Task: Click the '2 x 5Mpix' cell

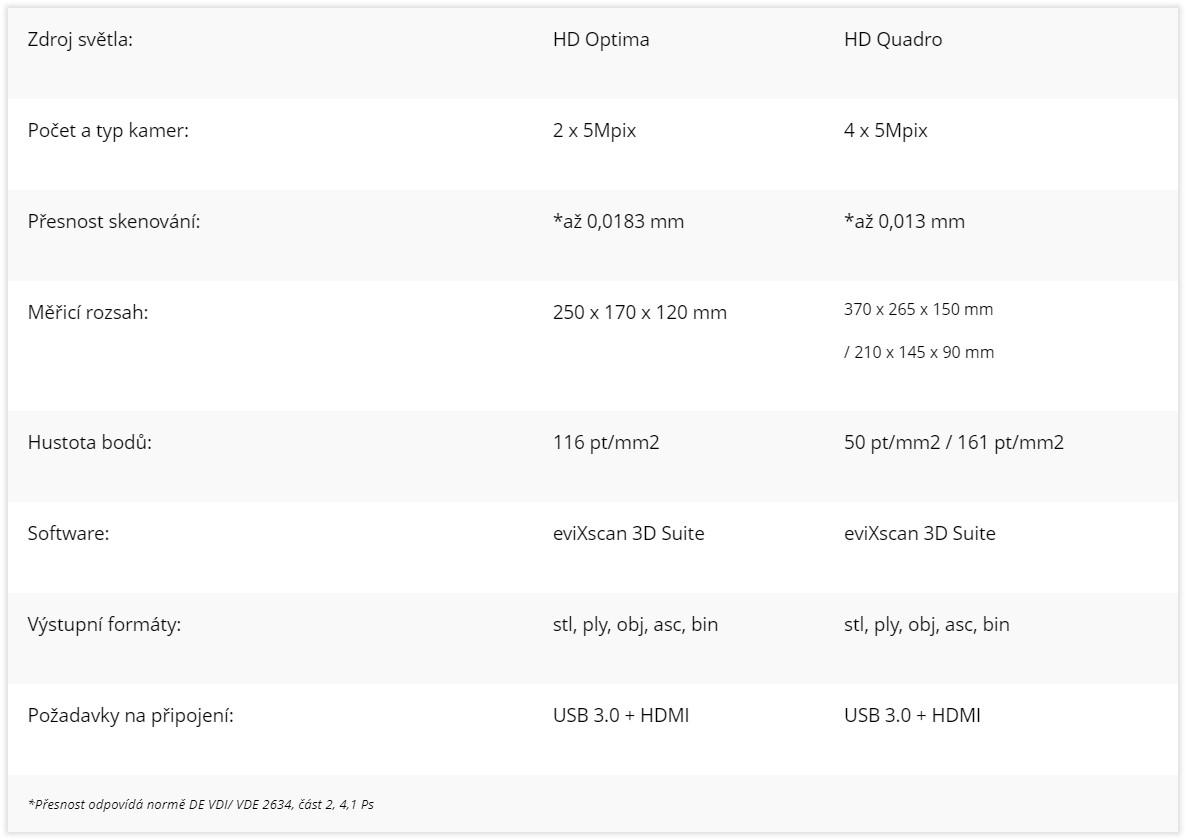Action: pos(594,130)
